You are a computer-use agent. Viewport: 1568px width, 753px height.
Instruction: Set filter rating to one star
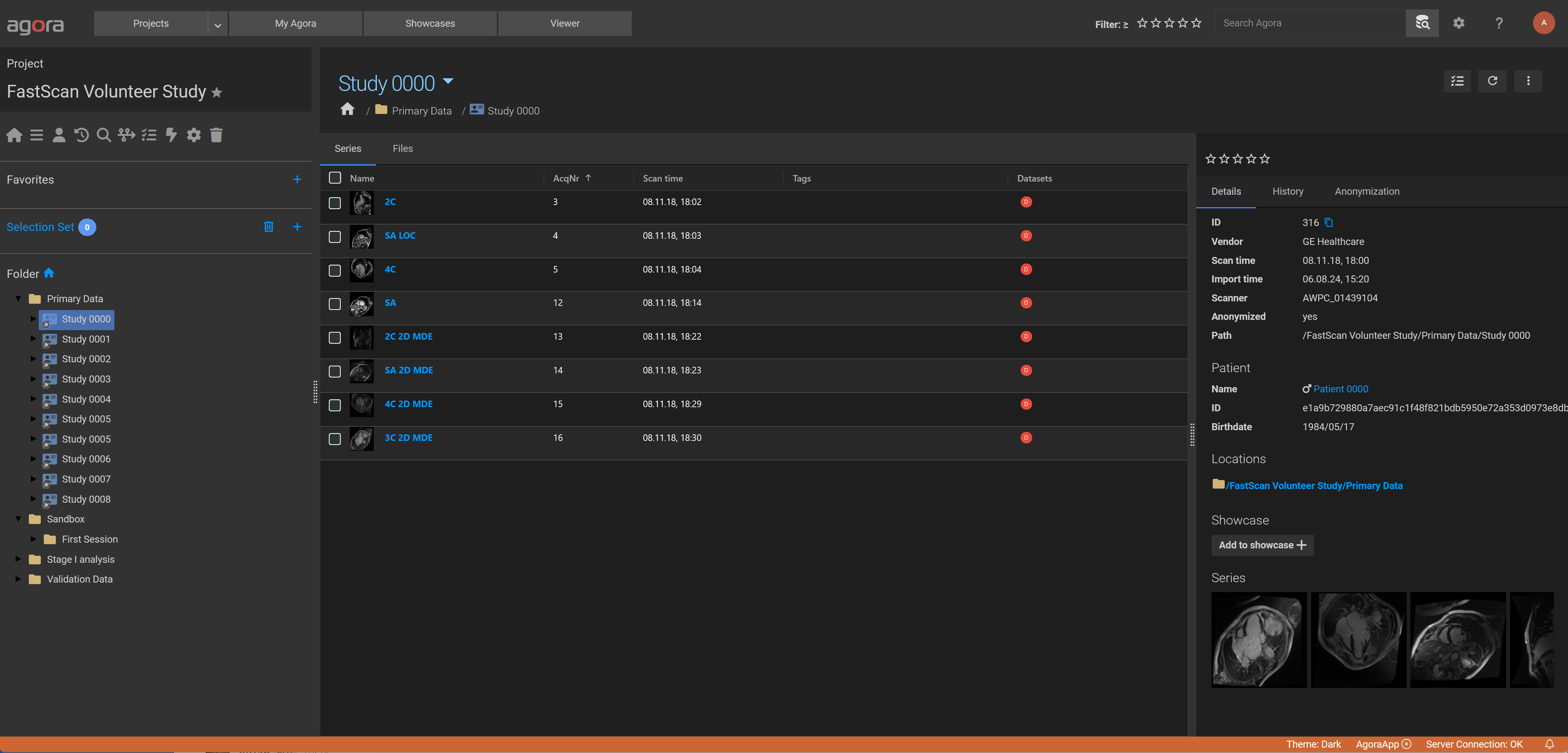[1142, 23]
